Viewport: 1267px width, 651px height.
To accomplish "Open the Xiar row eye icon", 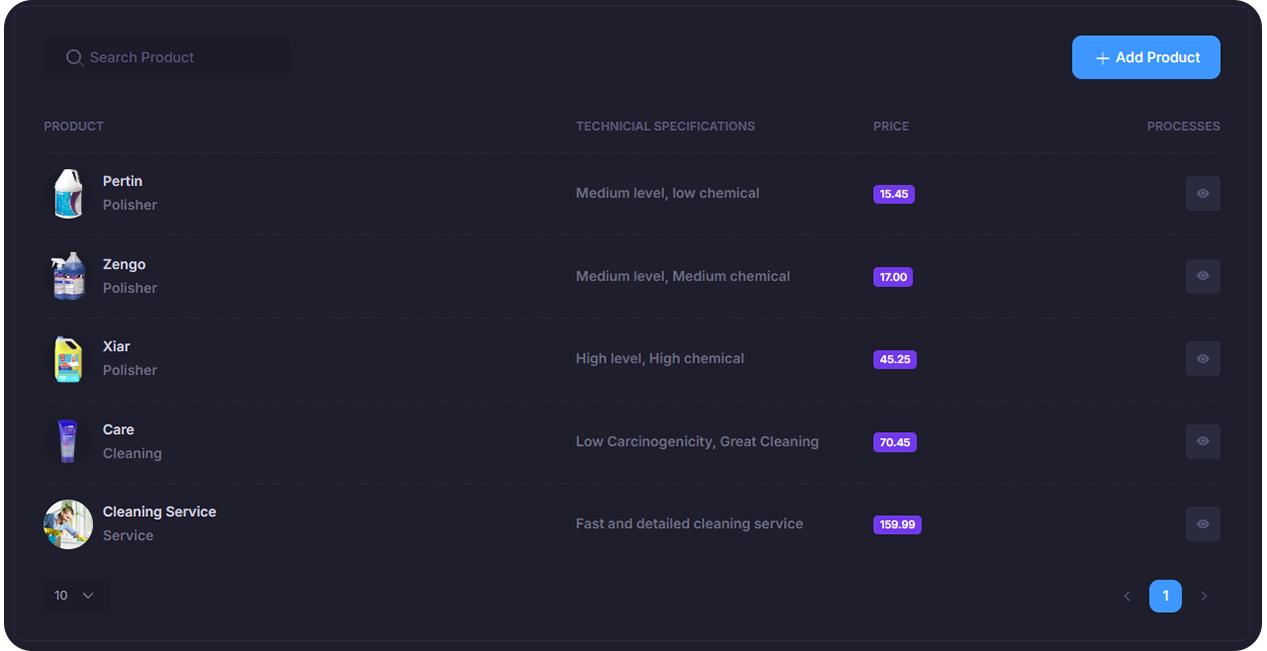I will [1202, 359].
